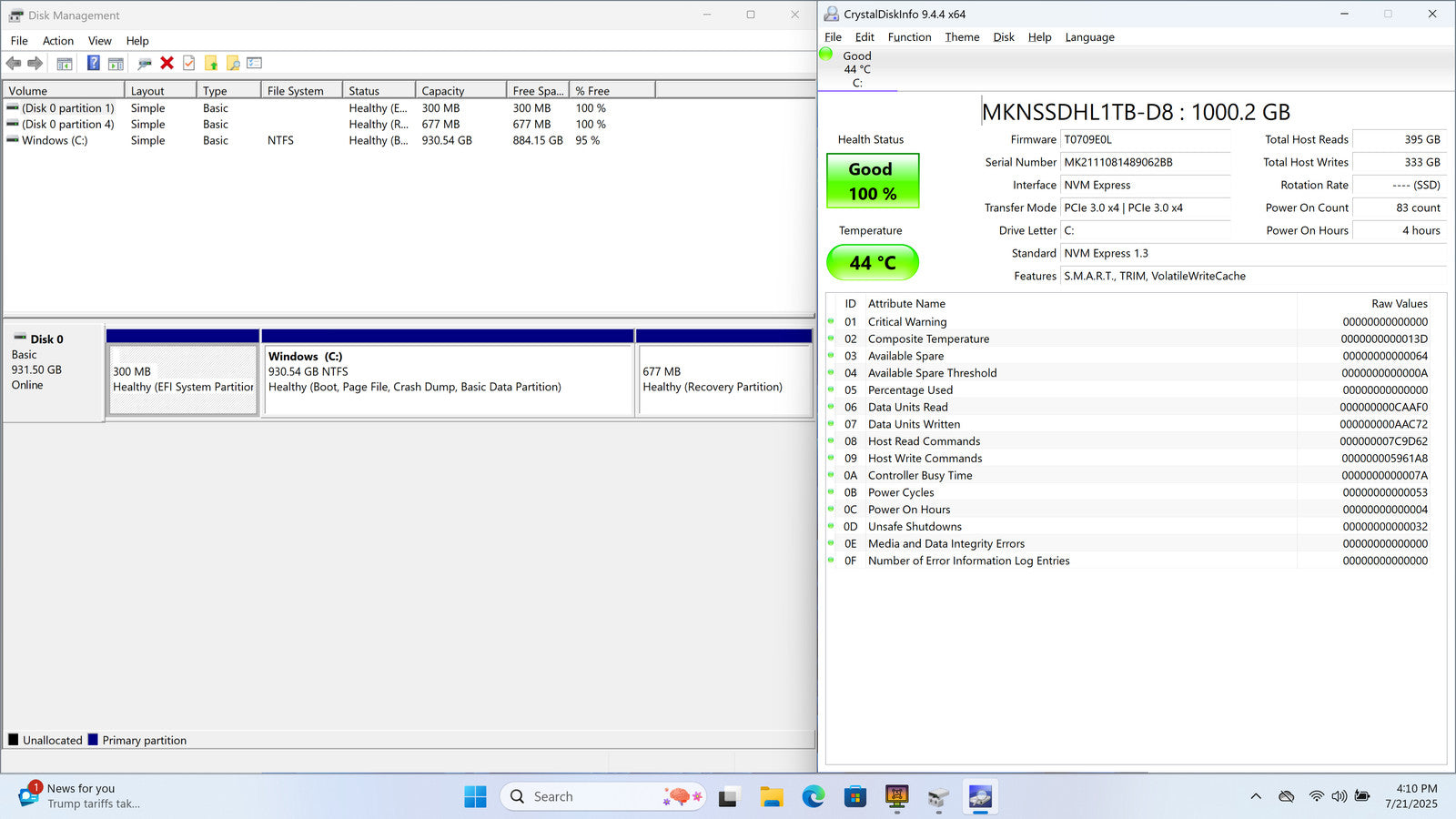Click the folder with magnifier toolbar icon
1456x819 pixels.
(x=233, y=63)
